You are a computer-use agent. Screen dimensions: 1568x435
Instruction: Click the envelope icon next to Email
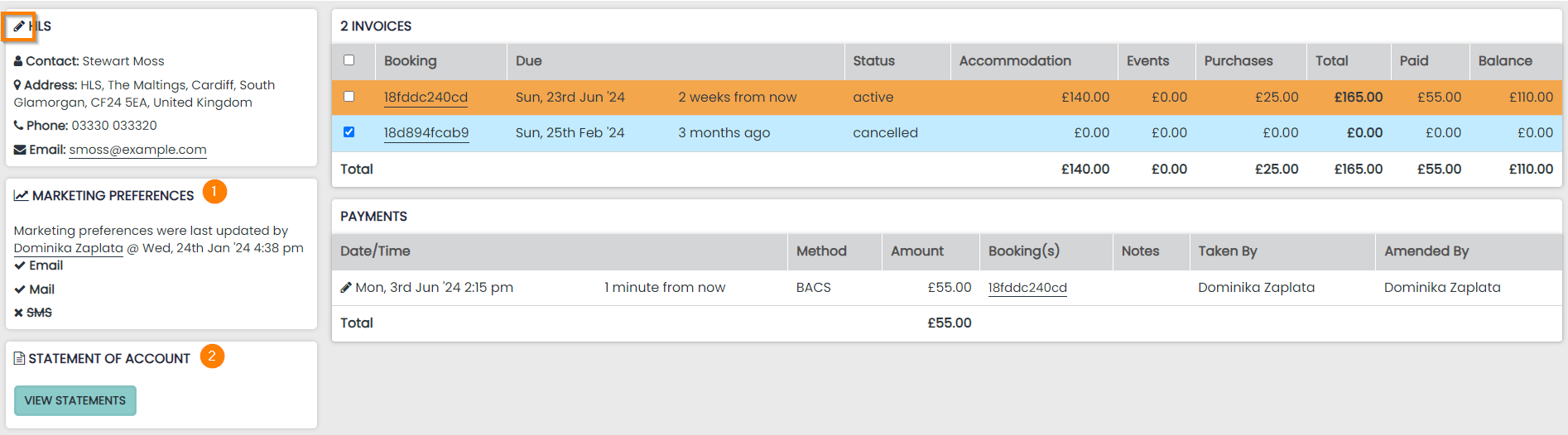(20, 150)
